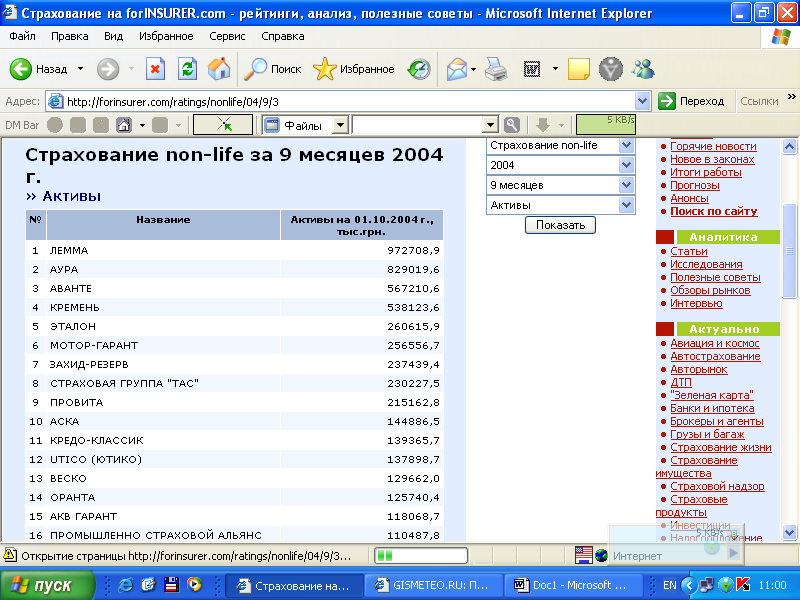Open the History (journal) icon
Screen dimensions: 800x600
point(419,69)
